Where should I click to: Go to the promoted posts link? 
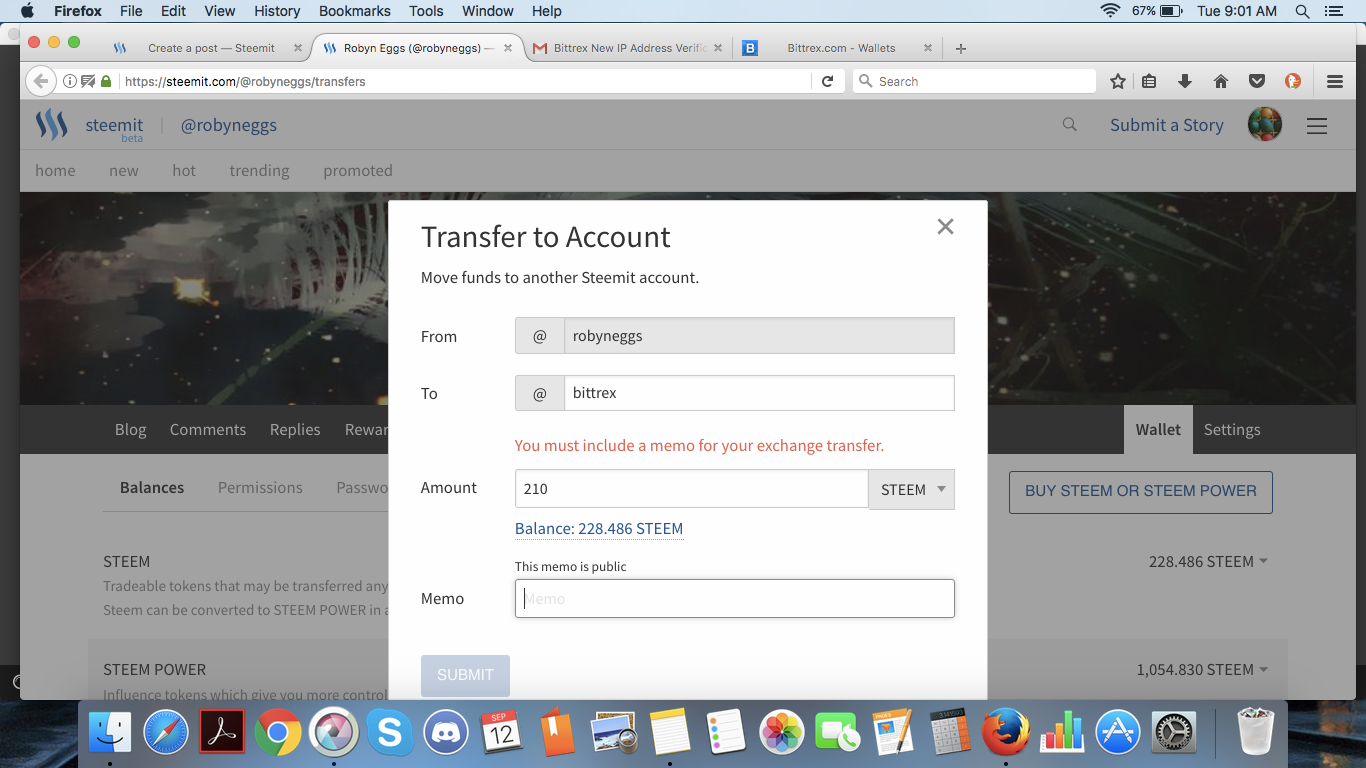[358, 170]
